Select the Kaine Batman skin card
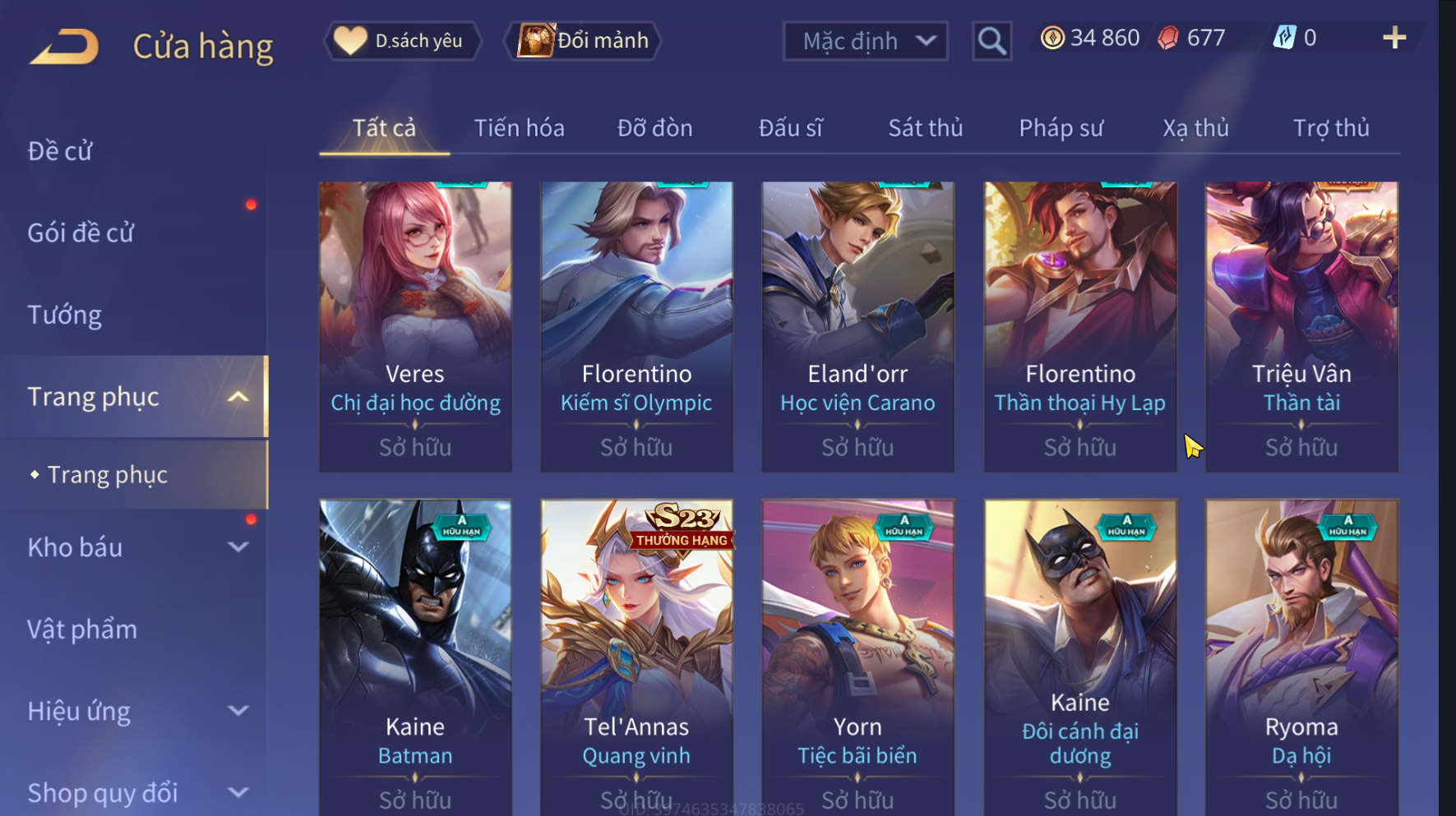Viewport: 1456px width, 816px height. [415, 657]
